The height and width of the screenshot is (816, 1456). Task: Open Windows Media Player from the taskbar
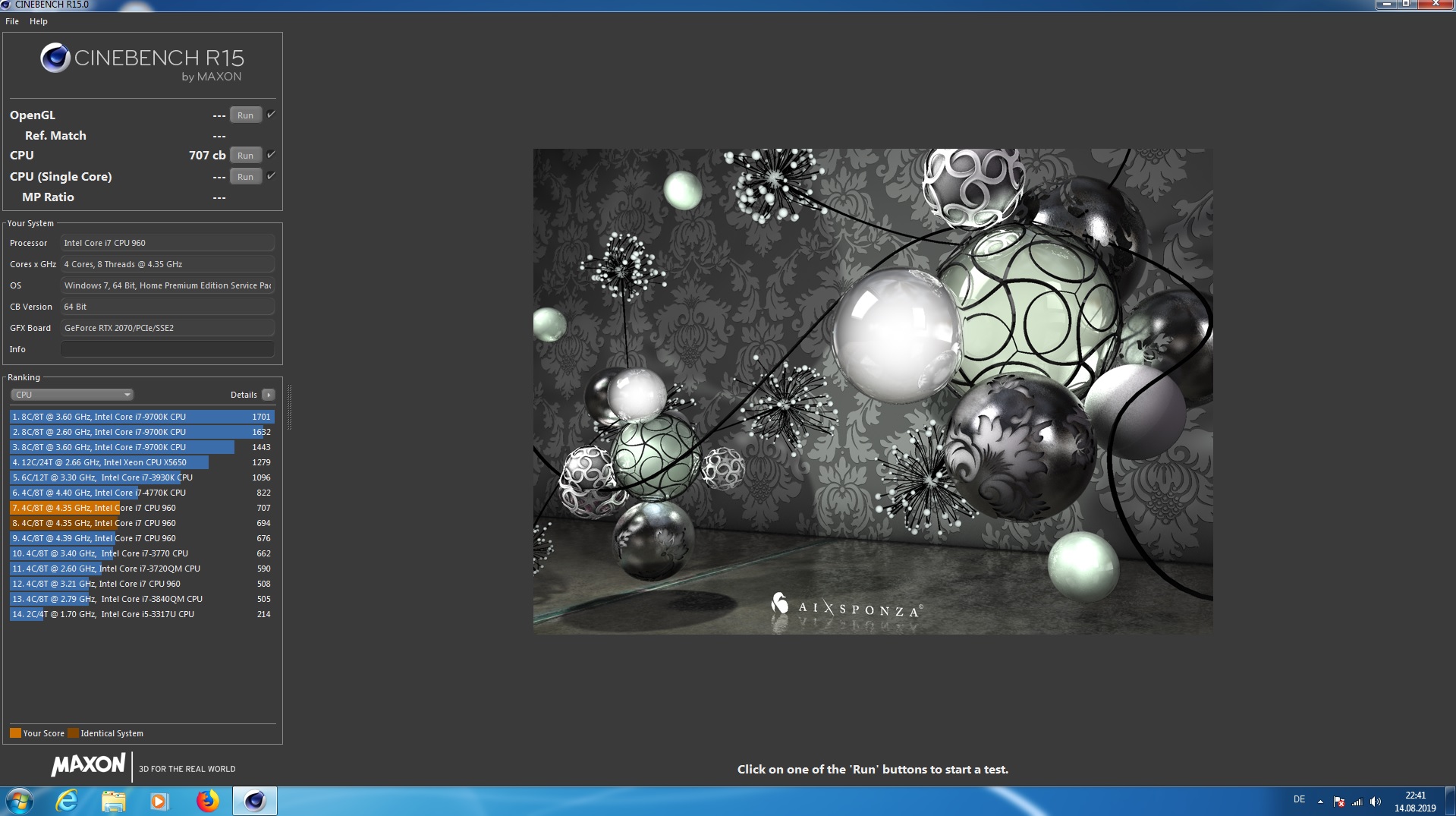point(159,802)
